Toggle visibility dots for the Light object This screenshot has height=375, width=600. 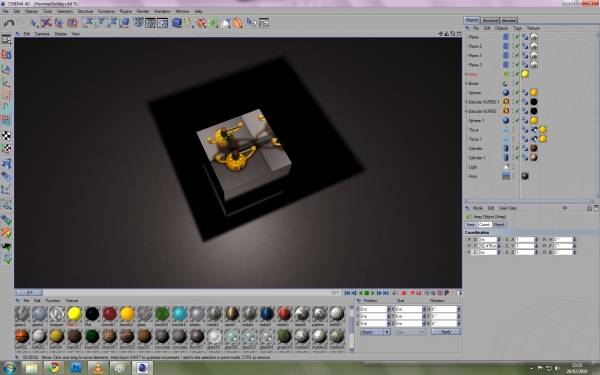[x=514, y=167]
